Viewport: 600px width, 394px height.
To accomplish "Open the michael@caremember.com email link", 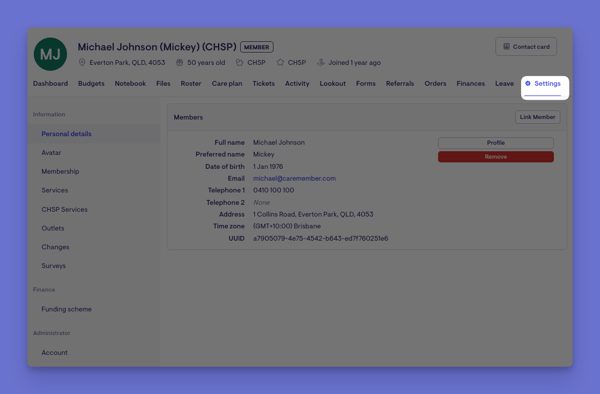I will (294, 178).
